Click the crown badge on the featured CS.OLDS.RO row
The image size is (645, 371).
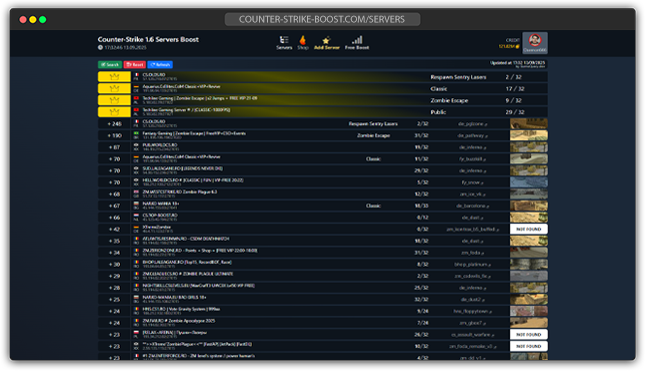(114, 77)
